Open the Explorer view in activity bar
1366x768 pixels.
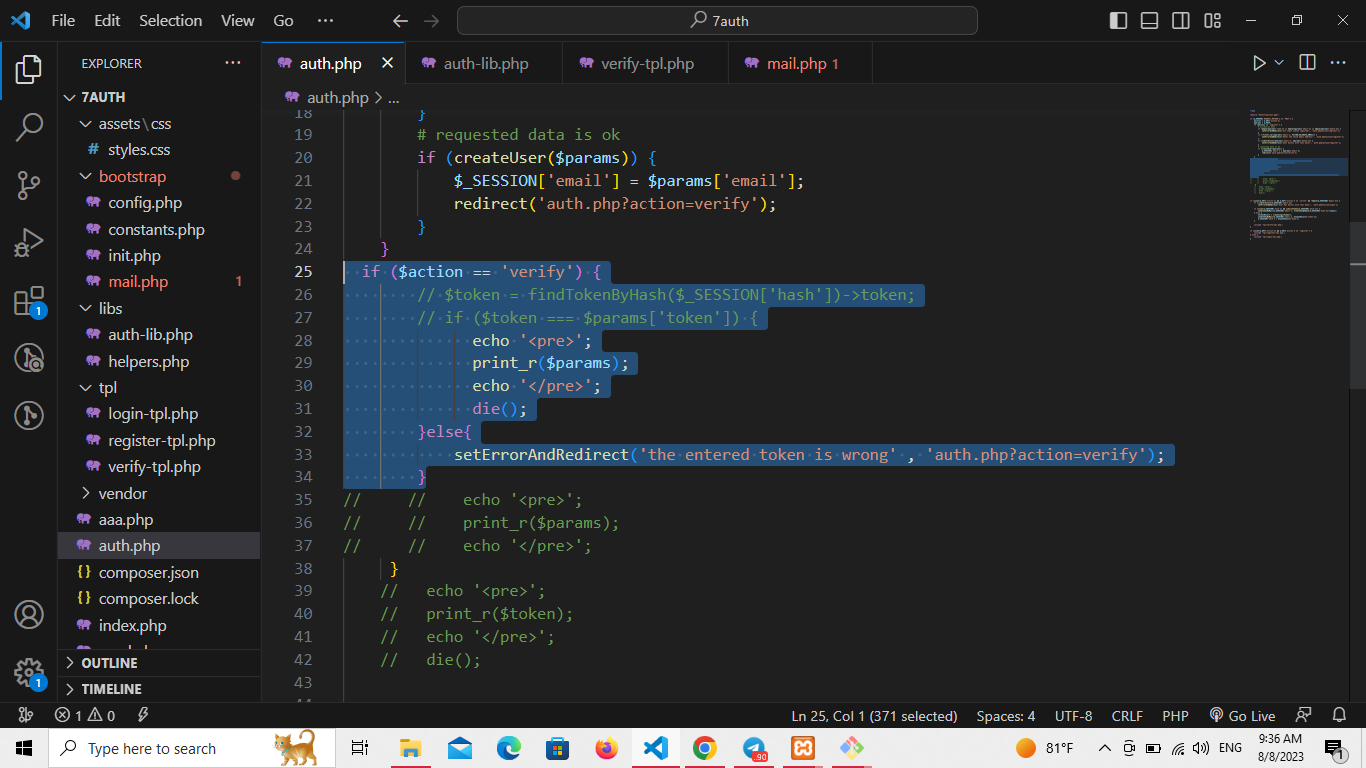pos(29,69)
